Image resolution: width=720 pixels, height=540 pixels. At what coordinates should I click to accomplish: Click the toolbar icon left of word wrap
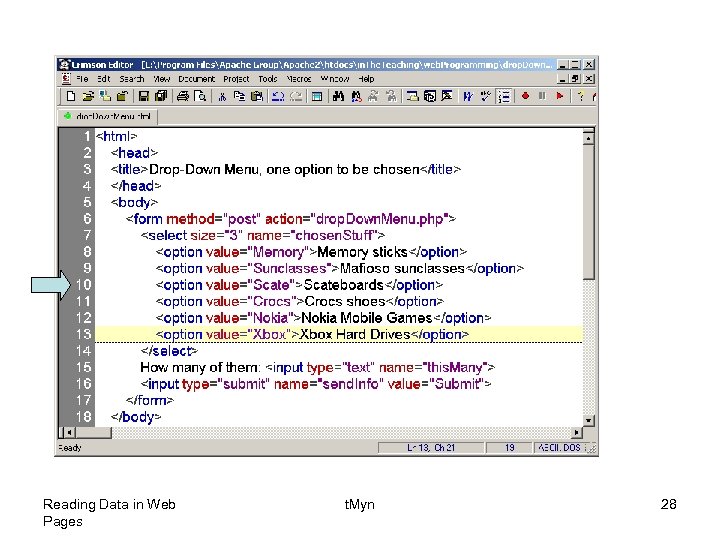447,96
